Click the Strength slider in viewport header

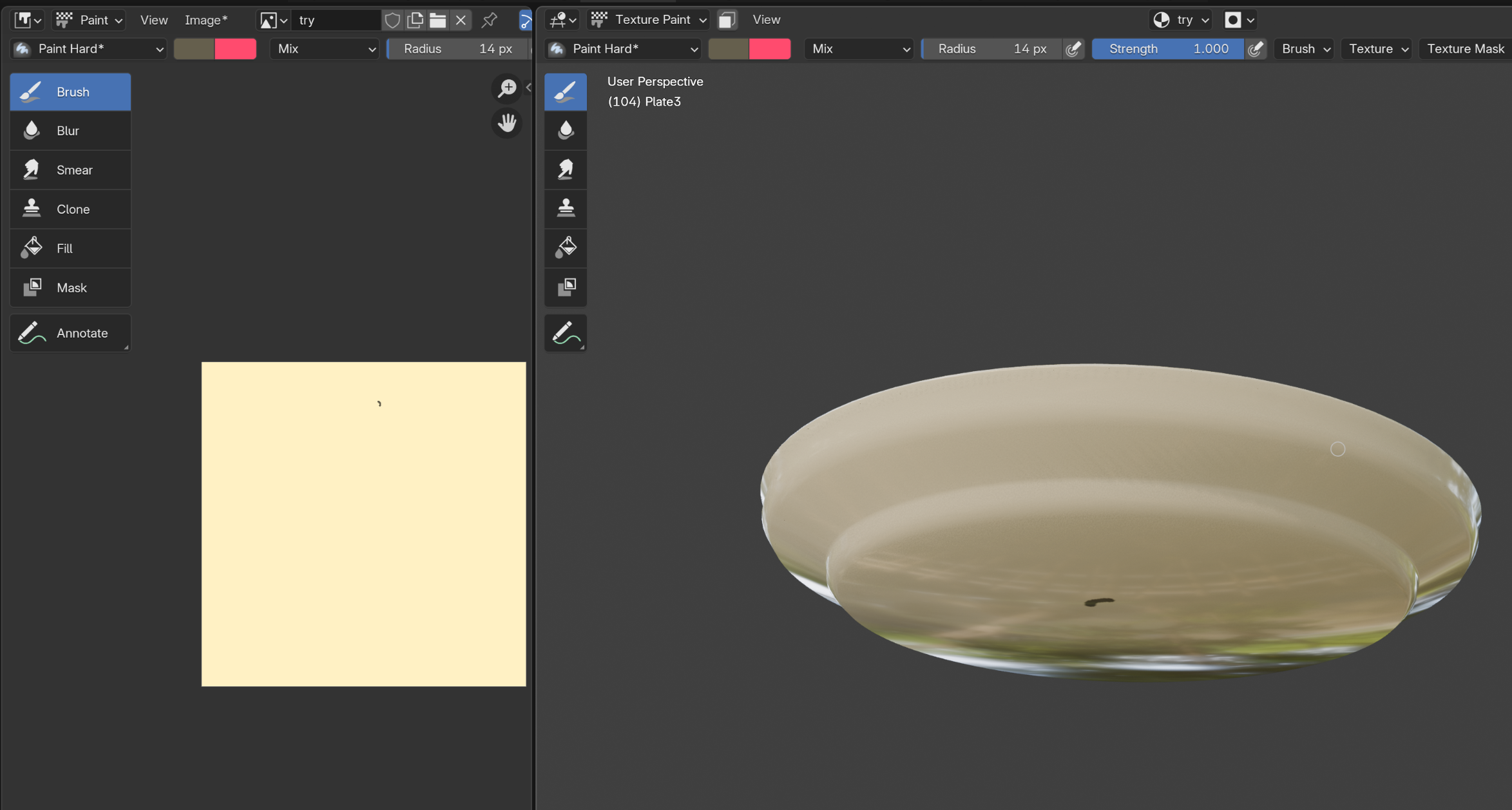(x=1167, y=49)
